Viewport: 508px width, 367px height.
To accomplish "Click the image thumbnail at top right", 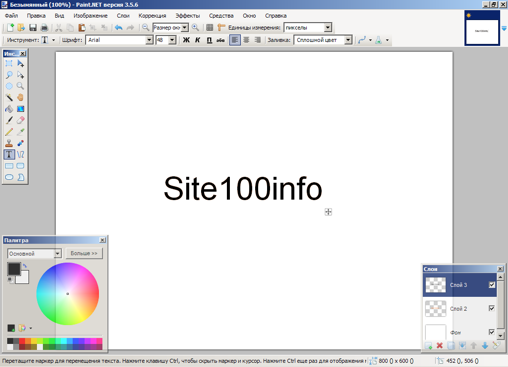I will click(482, 28).
